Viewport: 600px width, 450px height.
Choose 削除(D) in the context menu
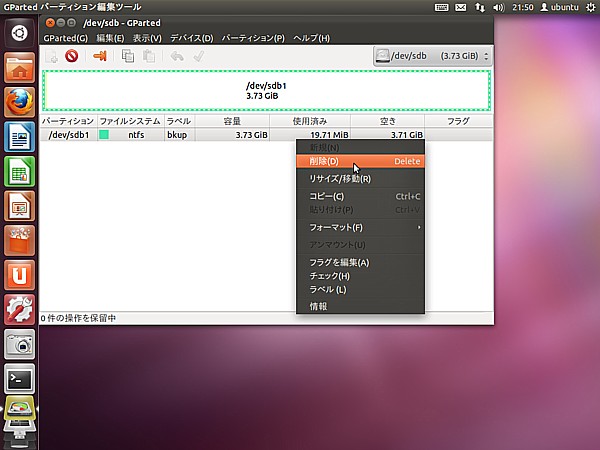pyautogui.click(x=360, y=161)
